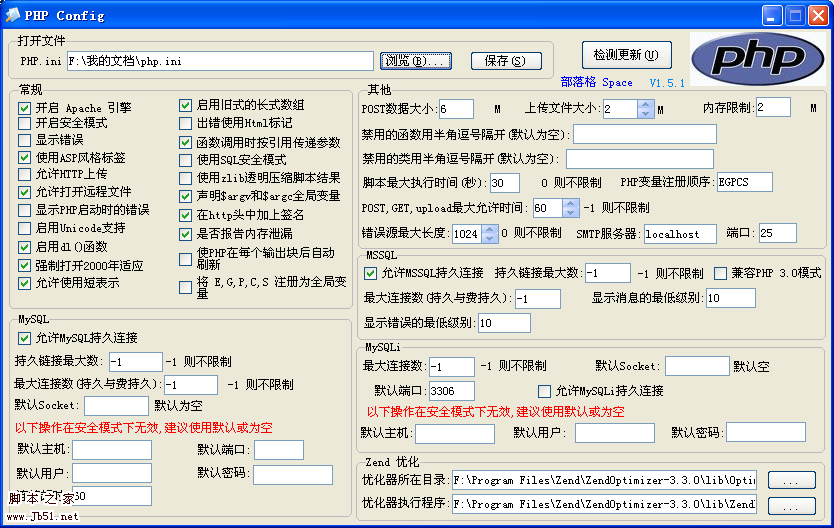Toggle 开启 Apache 引擎 checkbox
The width and height of the screenshot is (834, 528).
coord(24,108)
